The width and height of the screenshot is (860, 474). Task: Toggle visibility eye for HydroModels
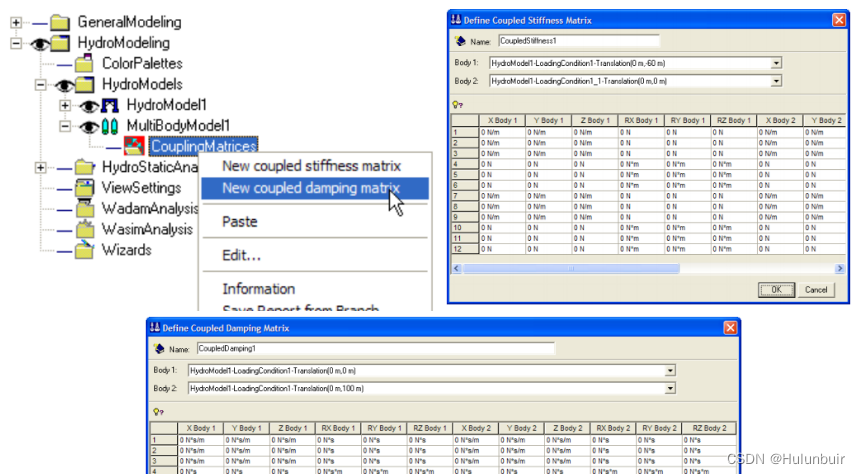[x=64, y=85]
